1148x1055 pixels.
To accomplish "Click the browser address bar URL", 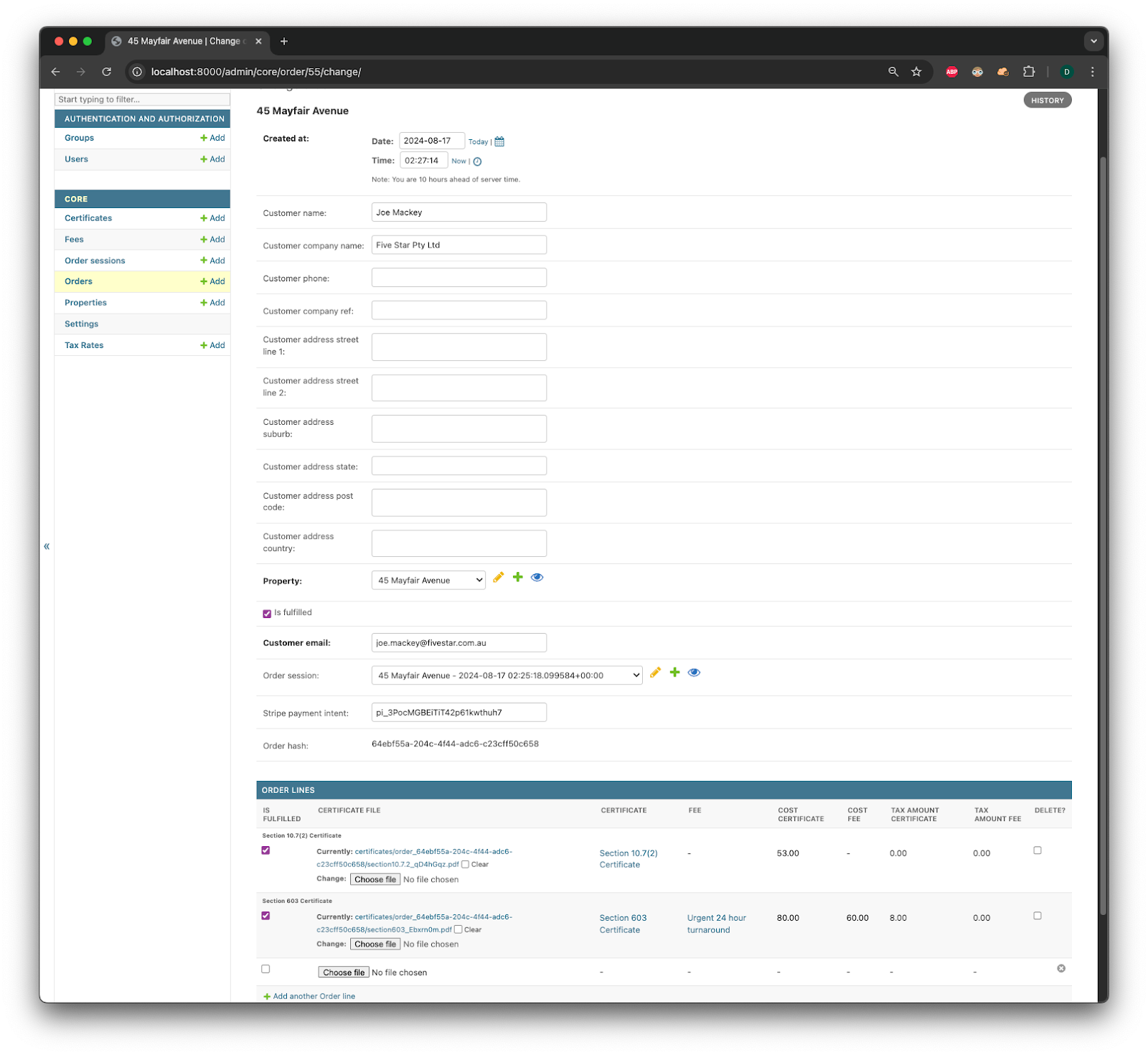I will click(256, 72).
